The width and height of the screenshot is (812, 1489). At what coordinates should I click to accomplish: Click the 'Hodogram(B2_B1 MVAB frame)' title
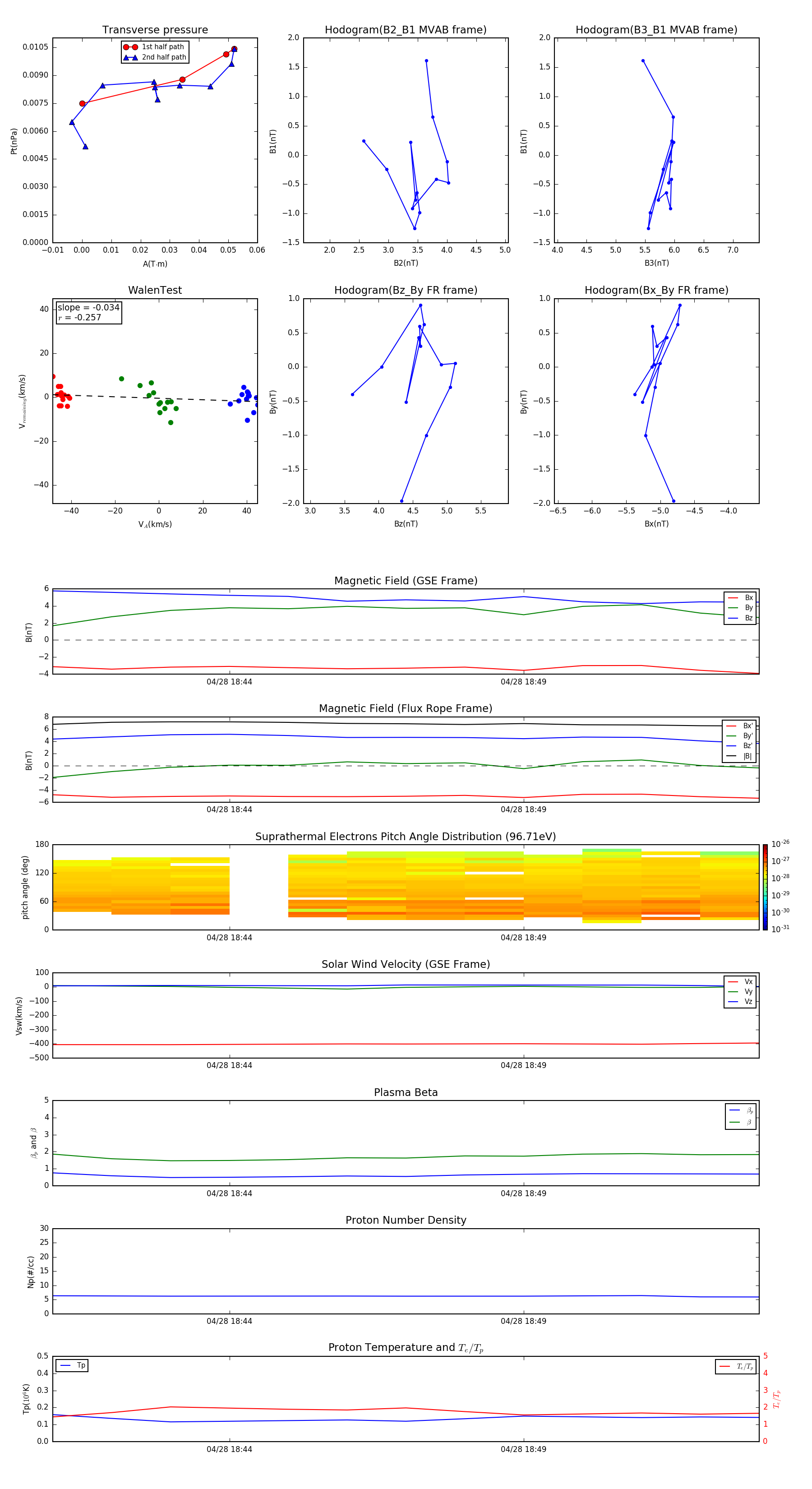coord(406,30)
